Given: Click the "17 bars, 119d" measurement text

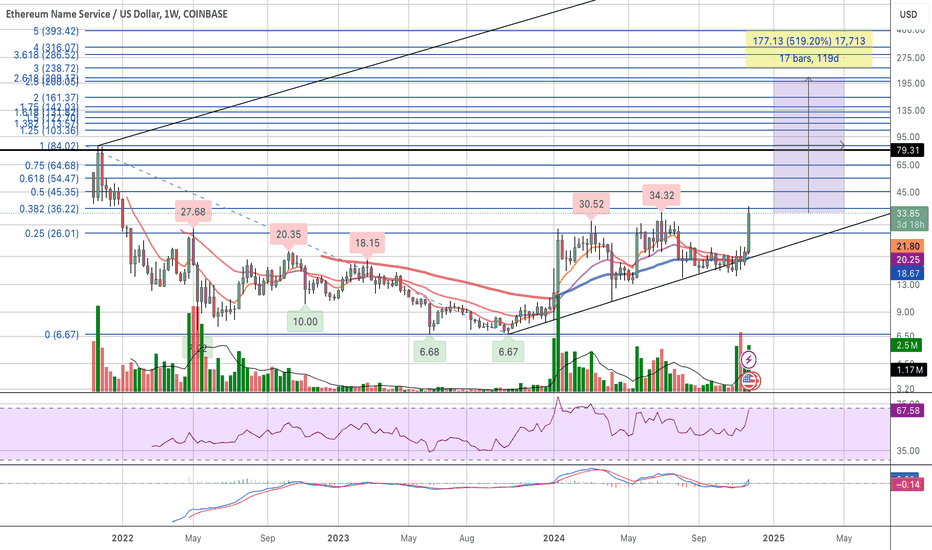Looking at the screenshot, I should coord(809,58).
